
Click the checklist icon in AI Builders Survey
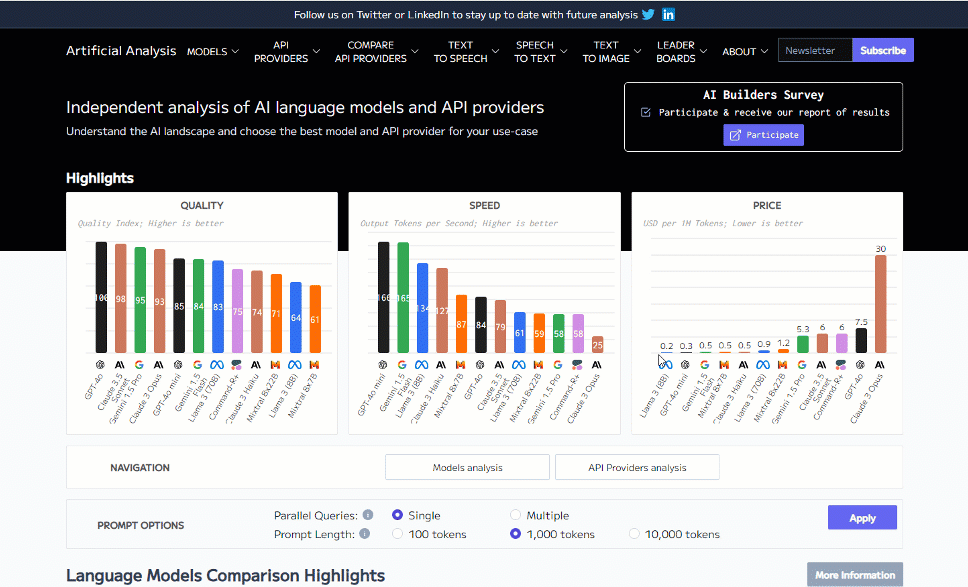[646, 112]
